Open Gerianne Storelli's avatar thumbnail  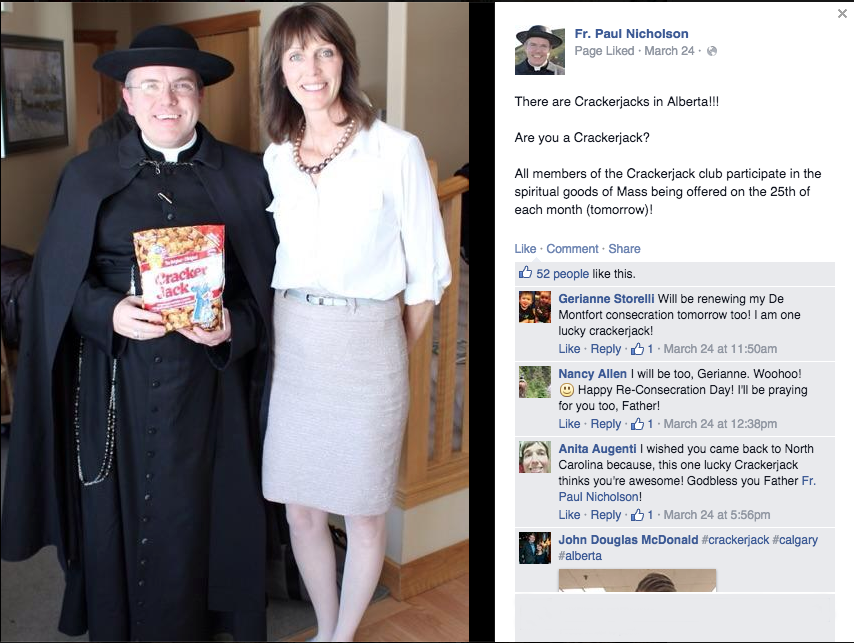535,307
